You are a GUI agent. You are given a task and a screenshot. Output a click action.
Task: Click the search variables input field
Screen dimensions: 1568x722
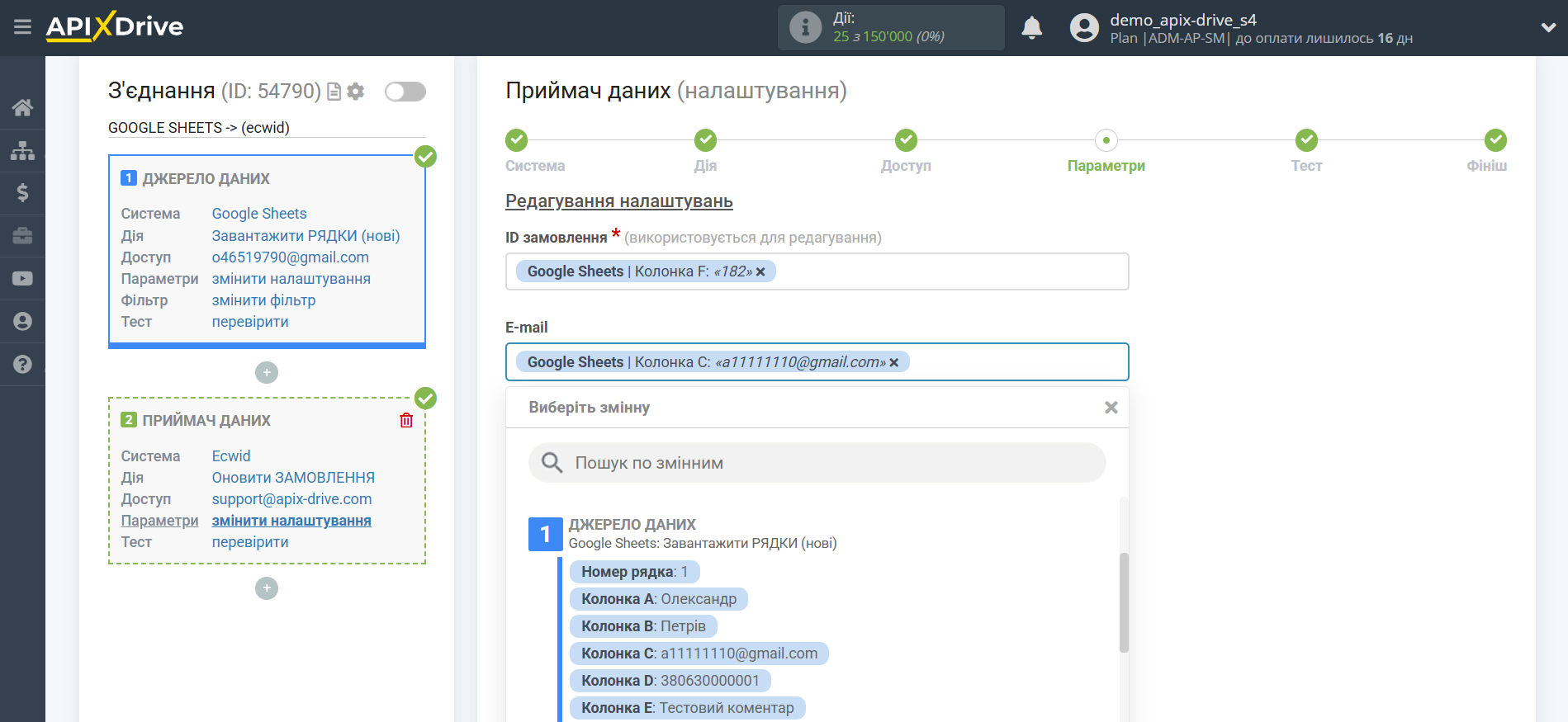point(817,463)
